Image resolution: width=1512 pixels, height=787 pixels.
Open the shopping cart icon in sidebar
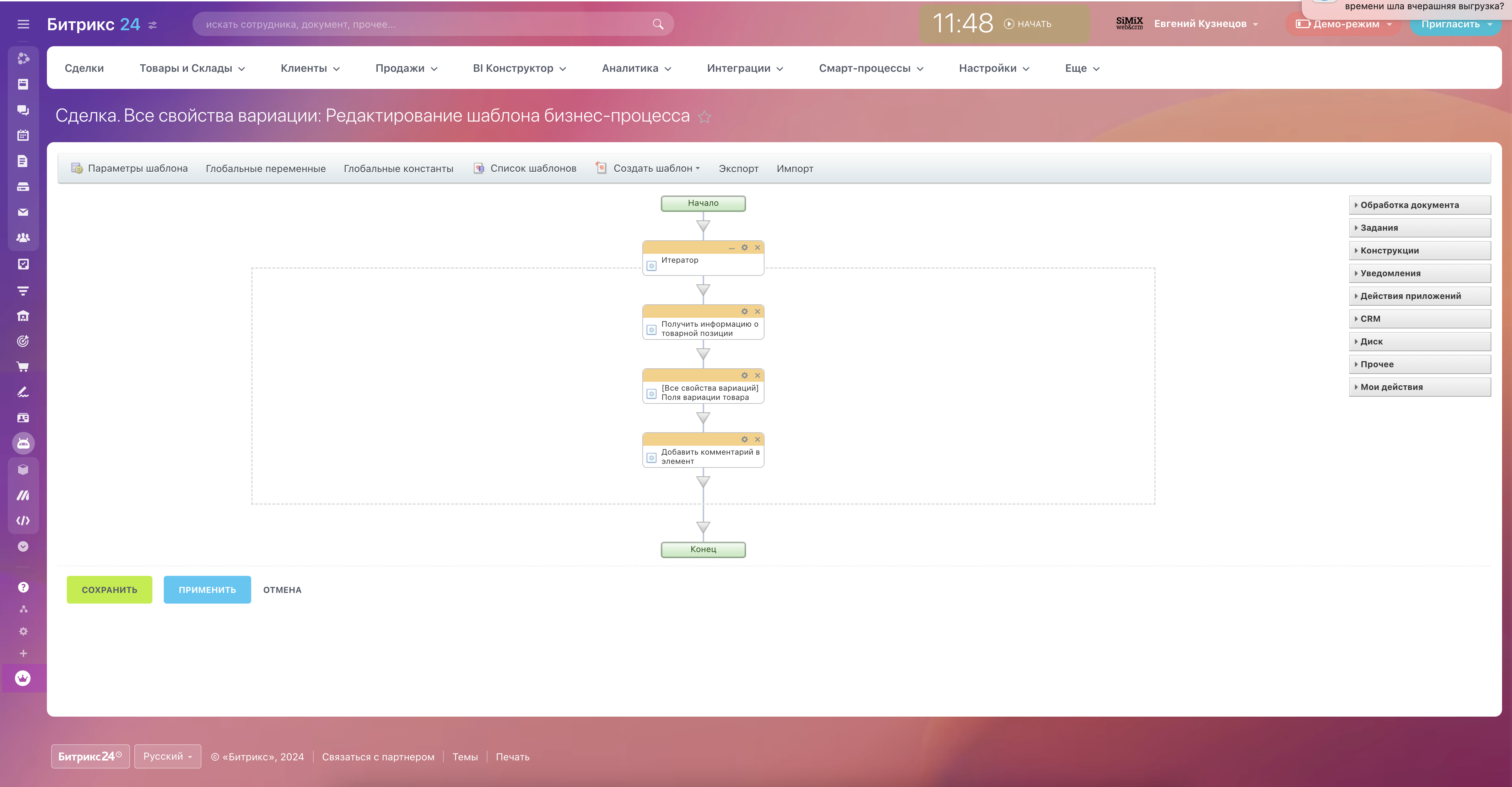point(23,367)
